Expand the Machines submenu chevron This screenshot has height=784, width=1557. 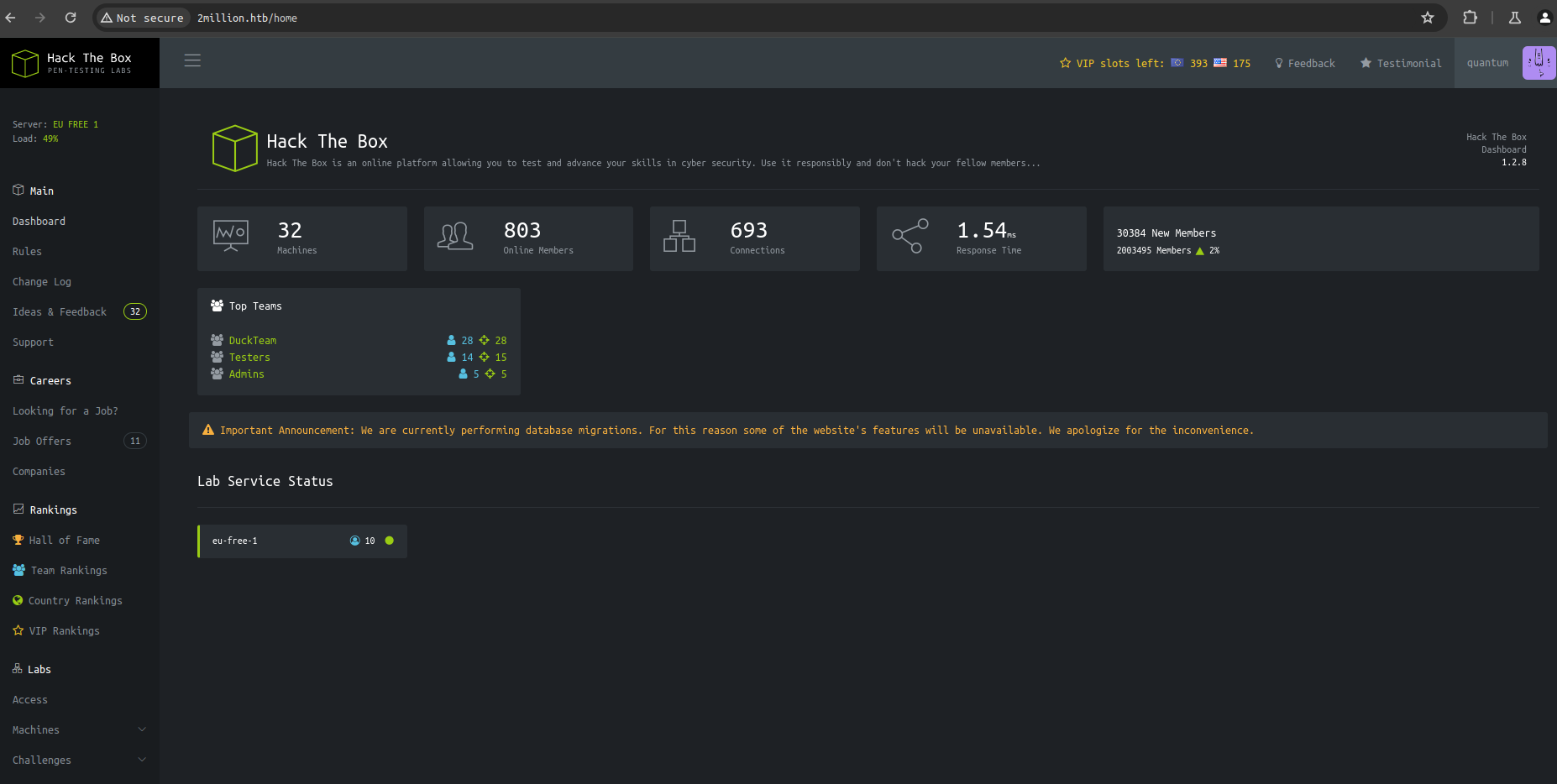[x=142, y=729]
